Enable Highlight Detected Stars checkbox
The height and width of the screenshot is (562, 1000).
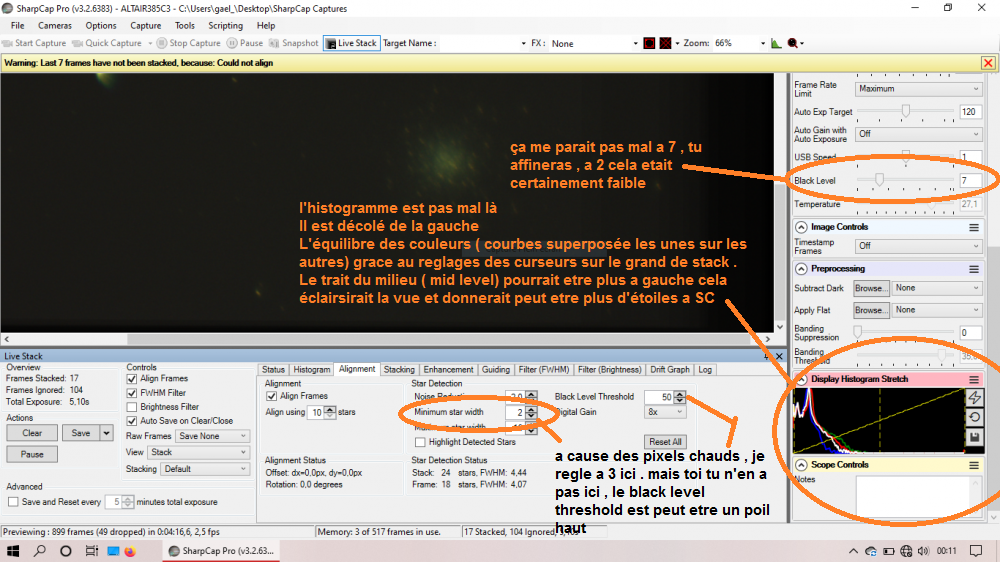click(420, 442)
